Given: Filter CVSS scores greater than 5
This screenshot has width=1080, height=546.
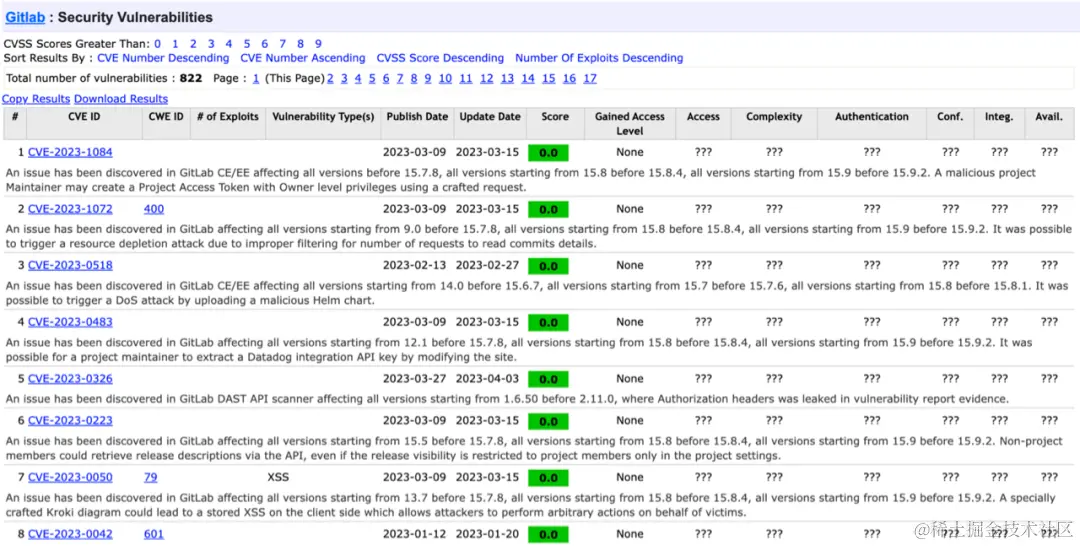Looking at the screenshot, I should pyautogui.click(x=247, y=43).
